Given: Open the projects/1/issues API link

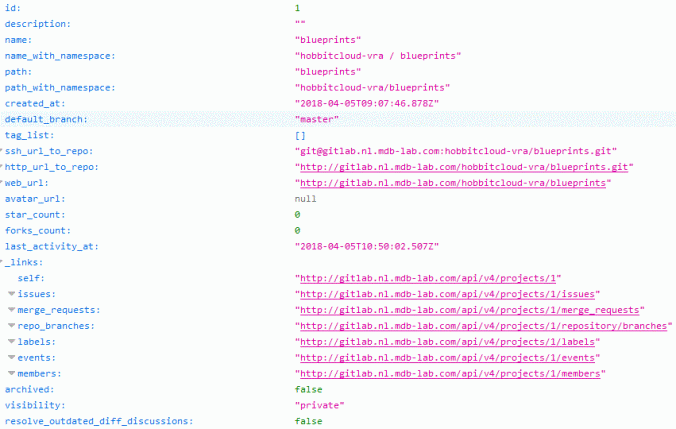Looking at the screenshot, I should pyautogui.click(x=450, y=294).
